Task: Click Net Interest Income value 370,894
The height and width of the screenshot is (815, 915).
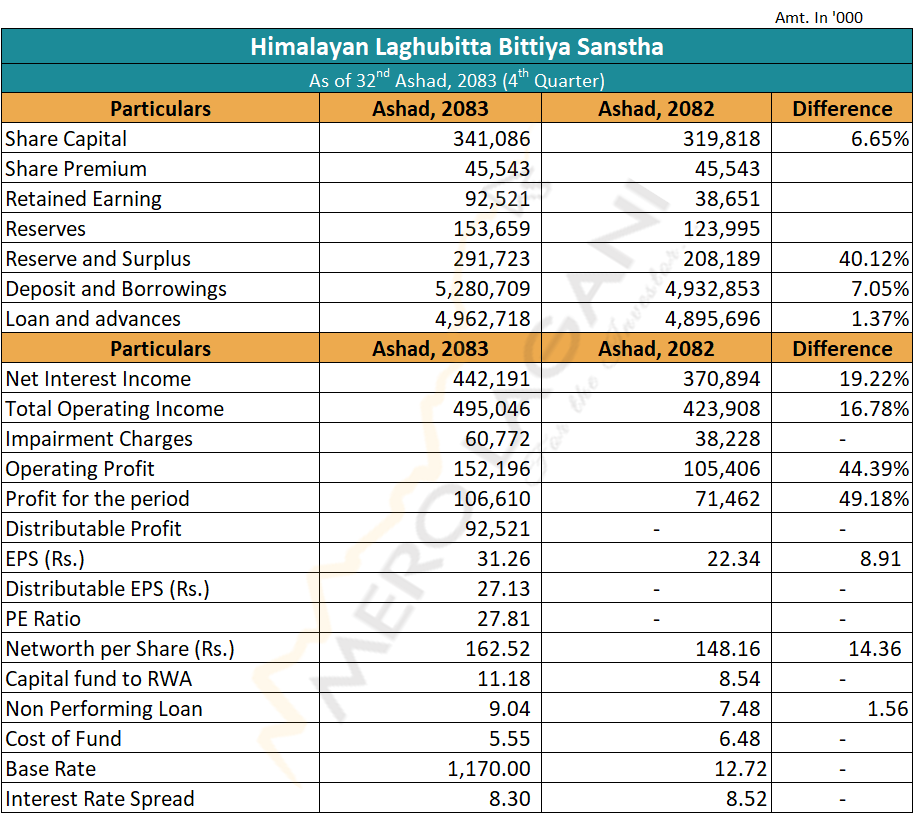Action: (x=721, y=379)
